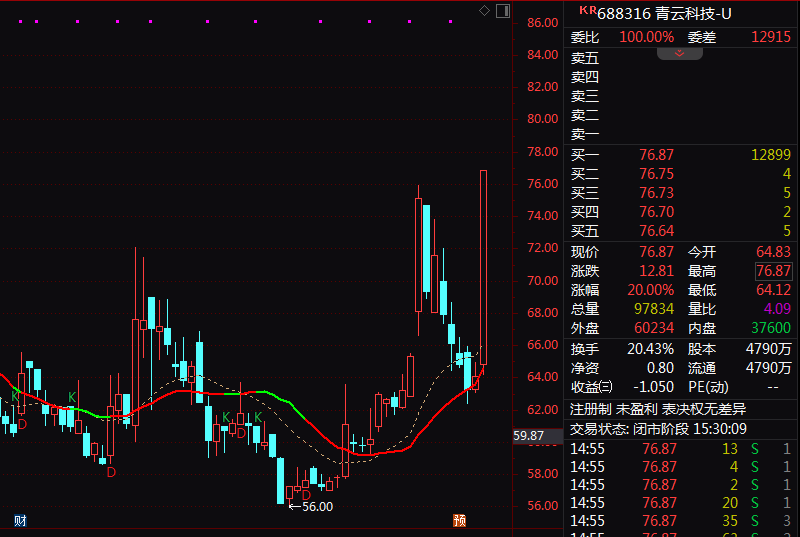Select the trade row with volume 35
This screenshot has width=800, height=537.
pos(682,521)
